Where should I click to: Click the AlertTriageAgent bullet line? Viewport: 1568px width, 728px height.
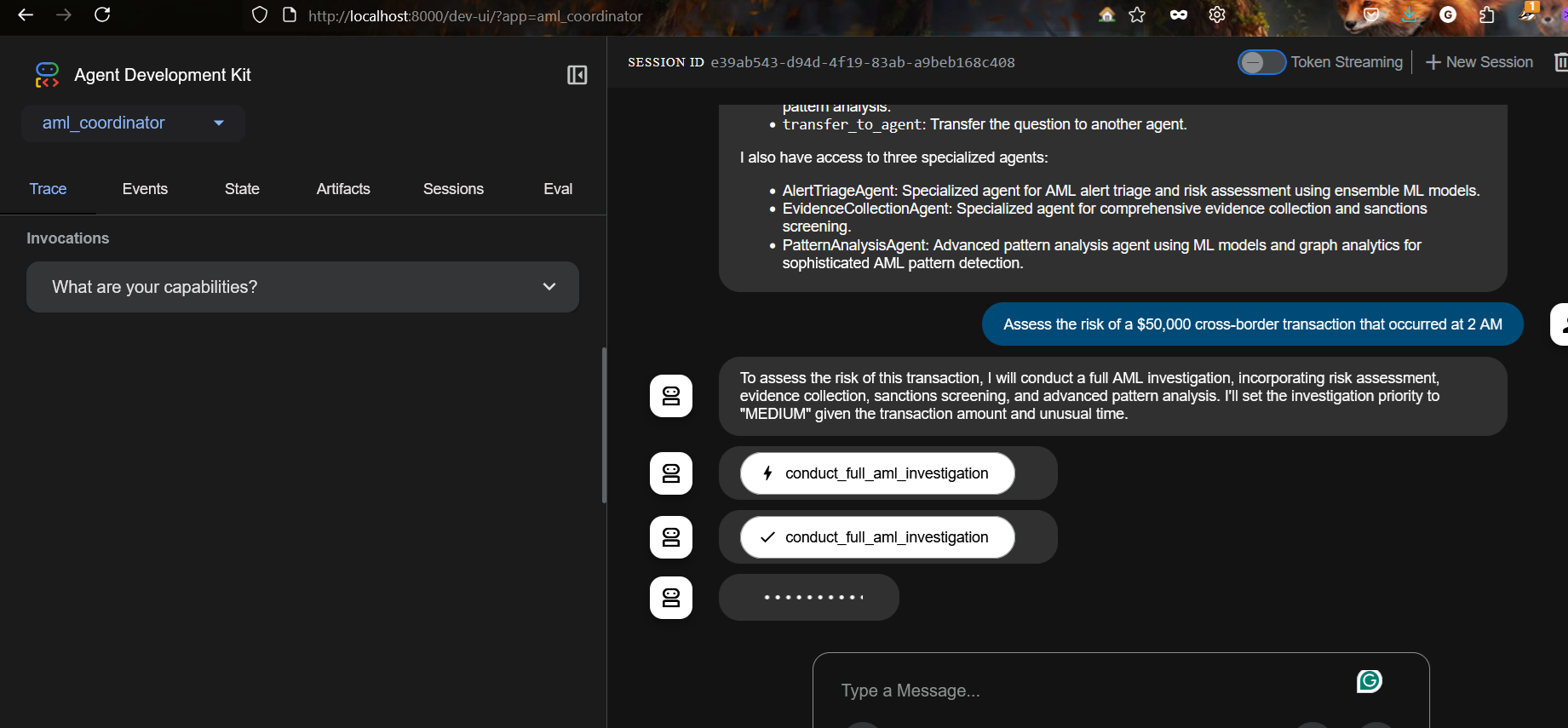click(x=1130, y=191)
